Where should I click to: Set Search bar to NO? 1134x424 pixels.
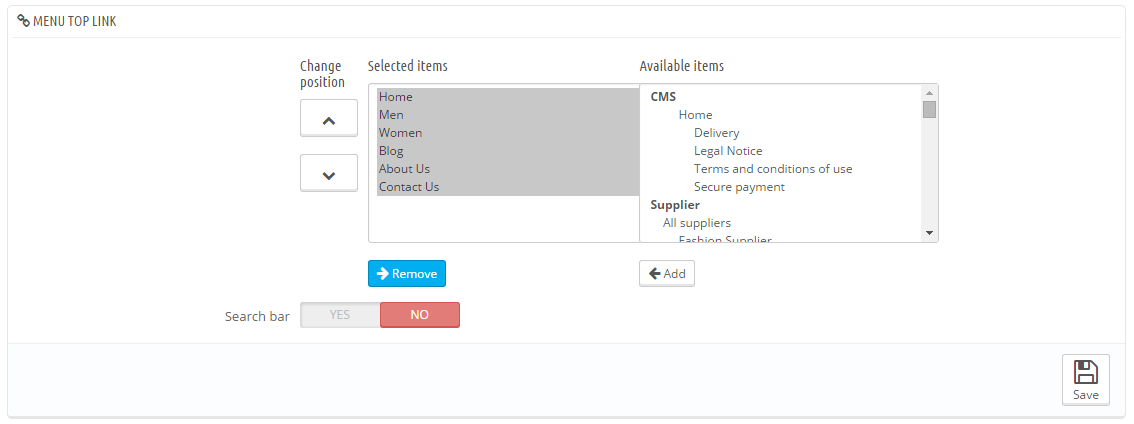point(419,315)
